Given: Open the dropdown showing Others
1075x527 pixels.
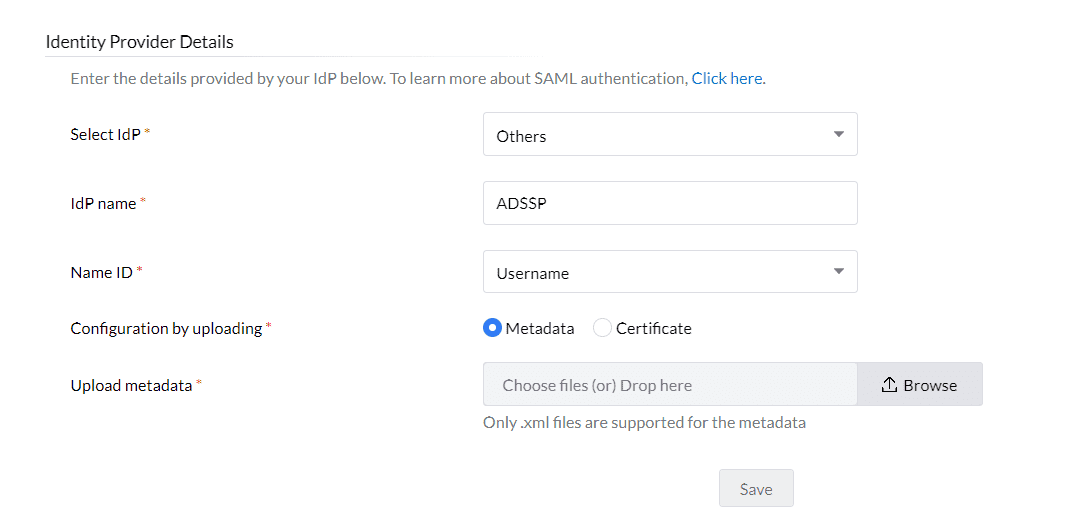Looking at the screenshot, I should (669, 135).
